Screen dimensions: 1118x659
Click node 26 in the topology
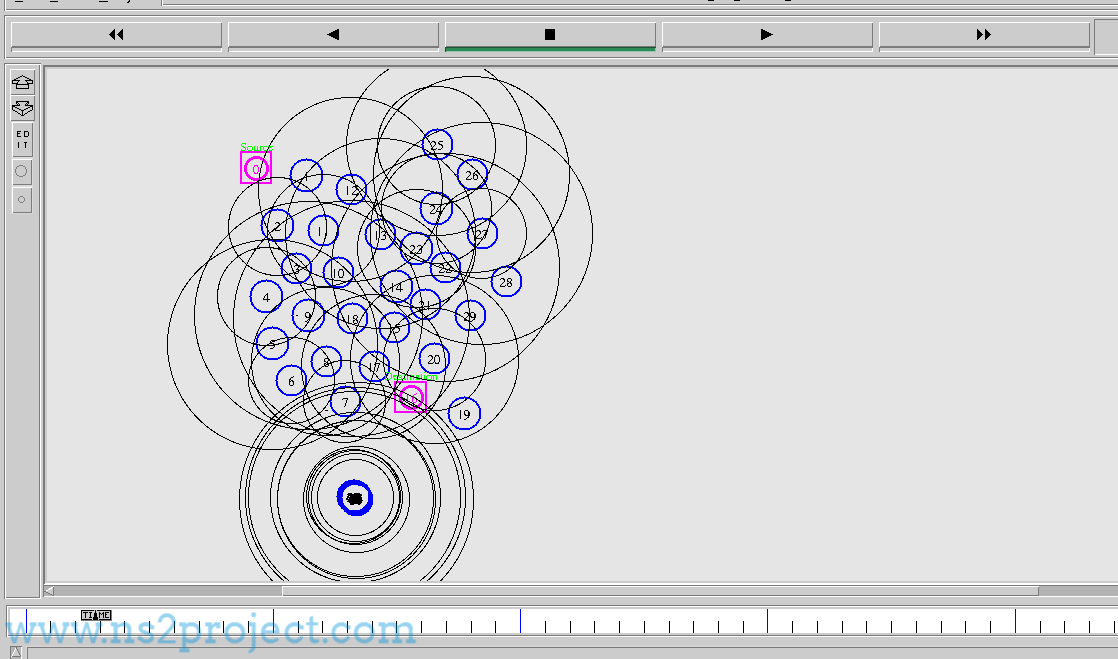pos(472,175)
